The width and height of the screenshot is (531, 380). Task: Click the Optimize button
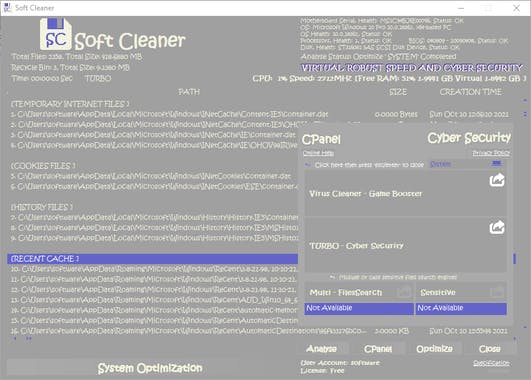tap(434, 349)
